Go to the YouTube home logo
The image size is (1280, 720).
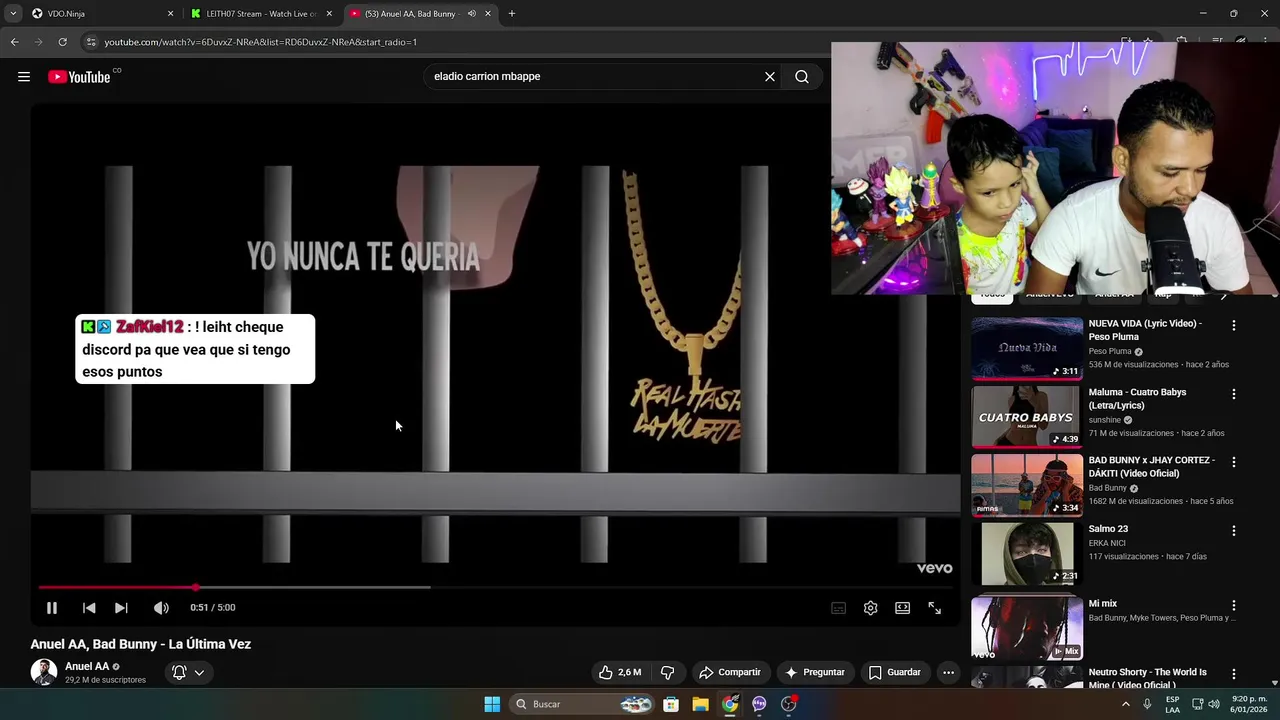pyautogui.click(x=79, y=77)
